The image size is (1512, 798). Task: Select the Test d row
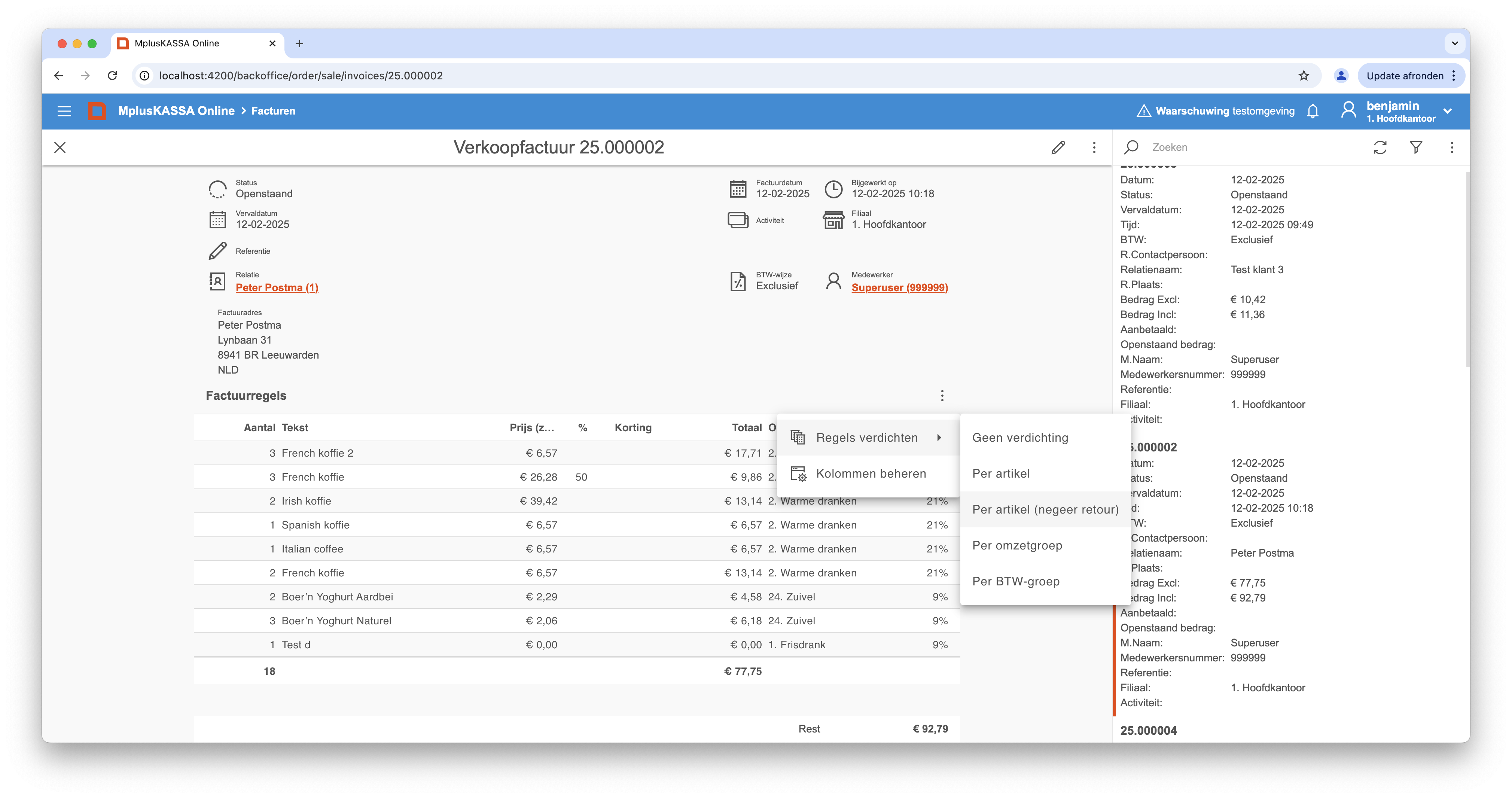[x=576, y=645]
